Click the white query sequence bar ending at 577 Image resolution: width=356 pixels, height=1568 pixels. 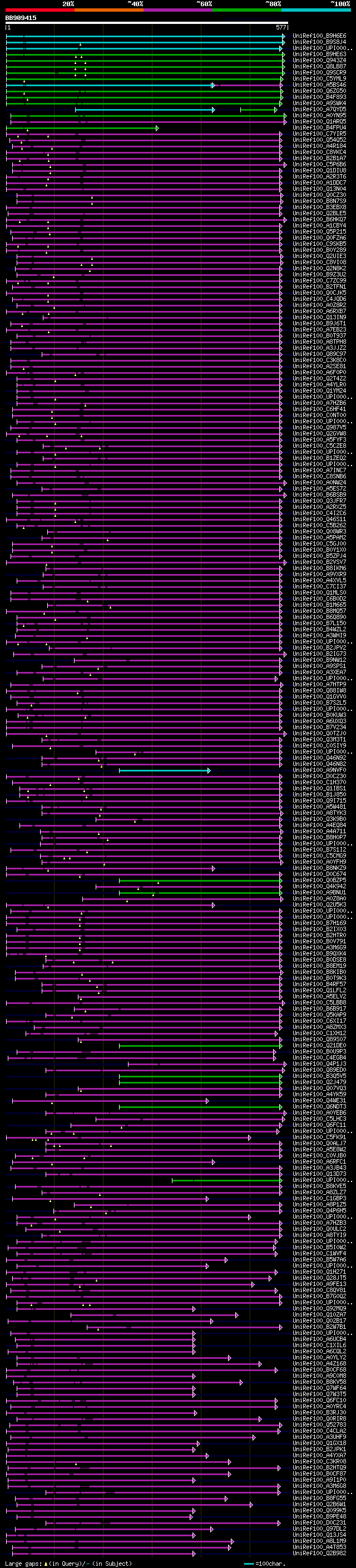(x=147, y=23)
